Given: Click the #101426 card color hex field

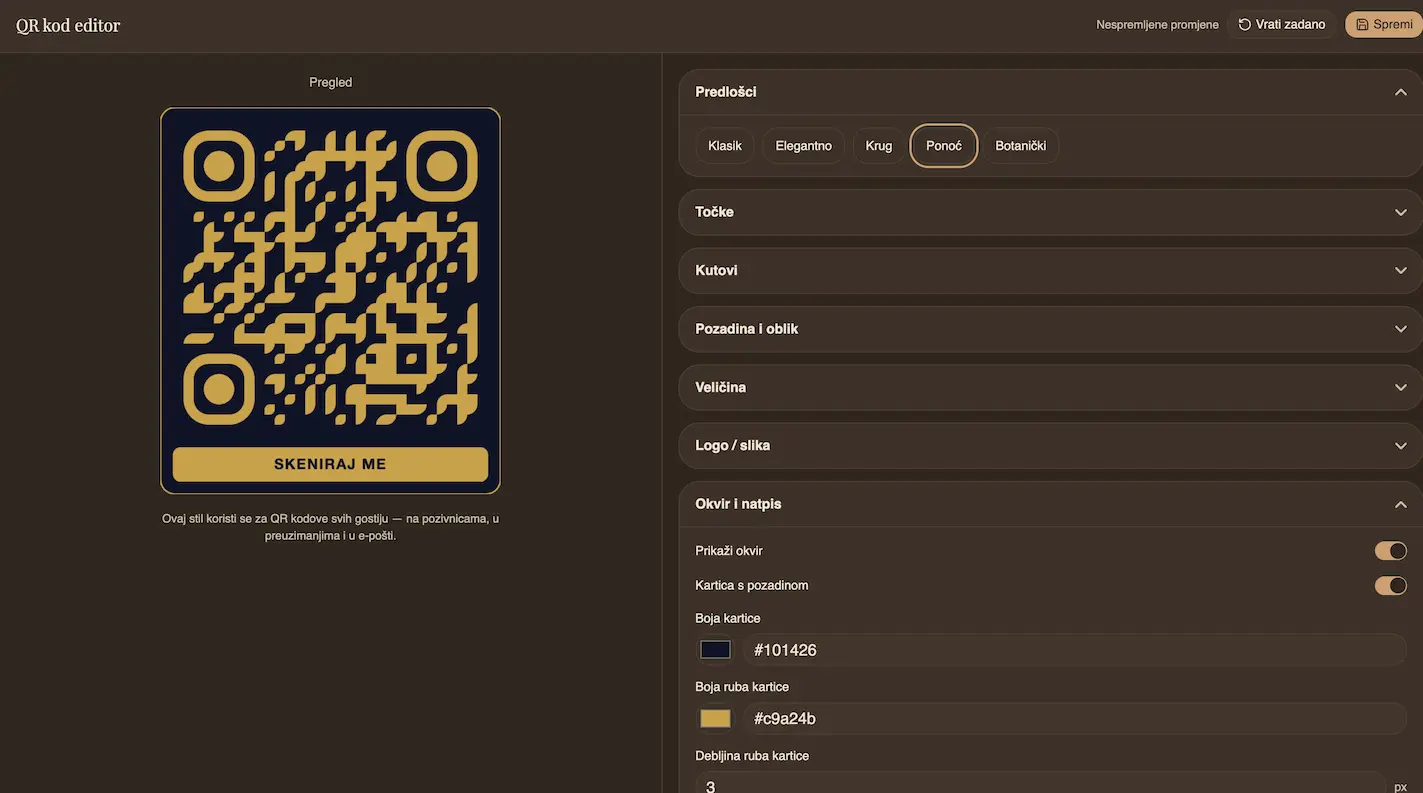Looking at the screenshot, I should tap(1074, 650).
